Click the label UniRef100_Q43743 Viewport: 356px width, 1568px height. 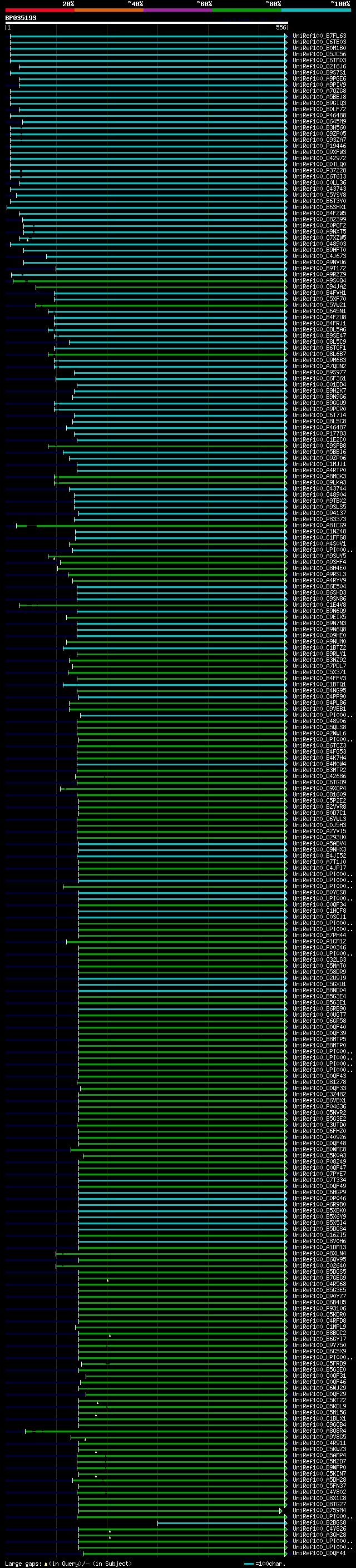coord(319,189)
